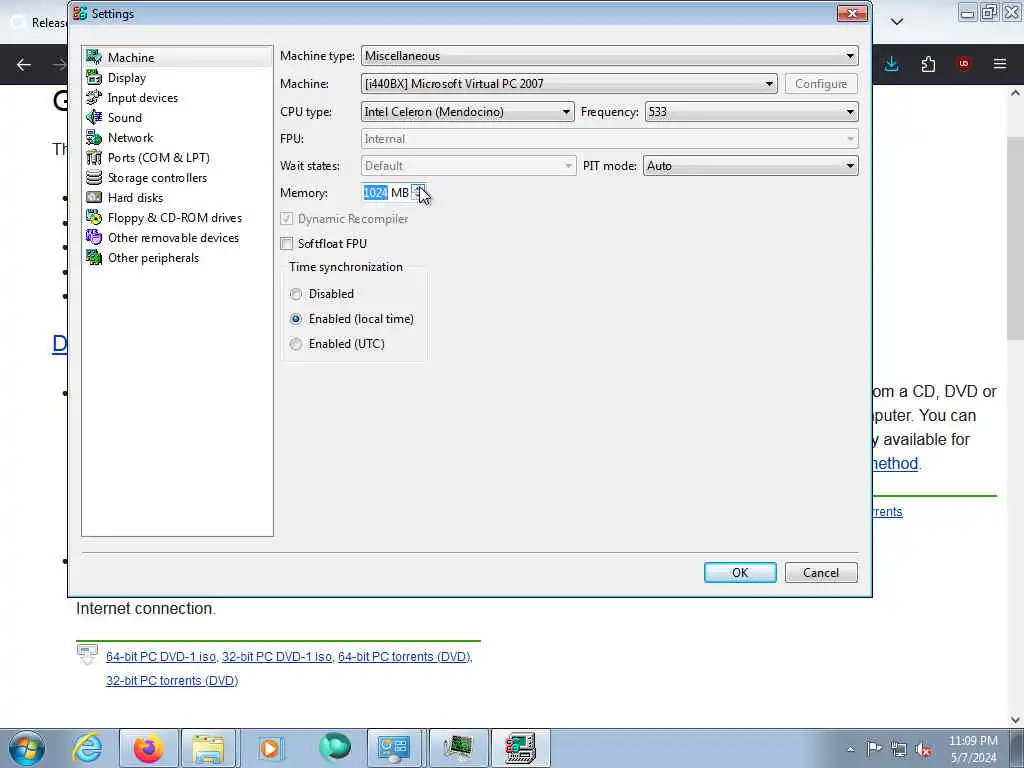Open the FPU dropdown
The height and width of the screenshot is (768, 1024).
click(x=609, y=138)
